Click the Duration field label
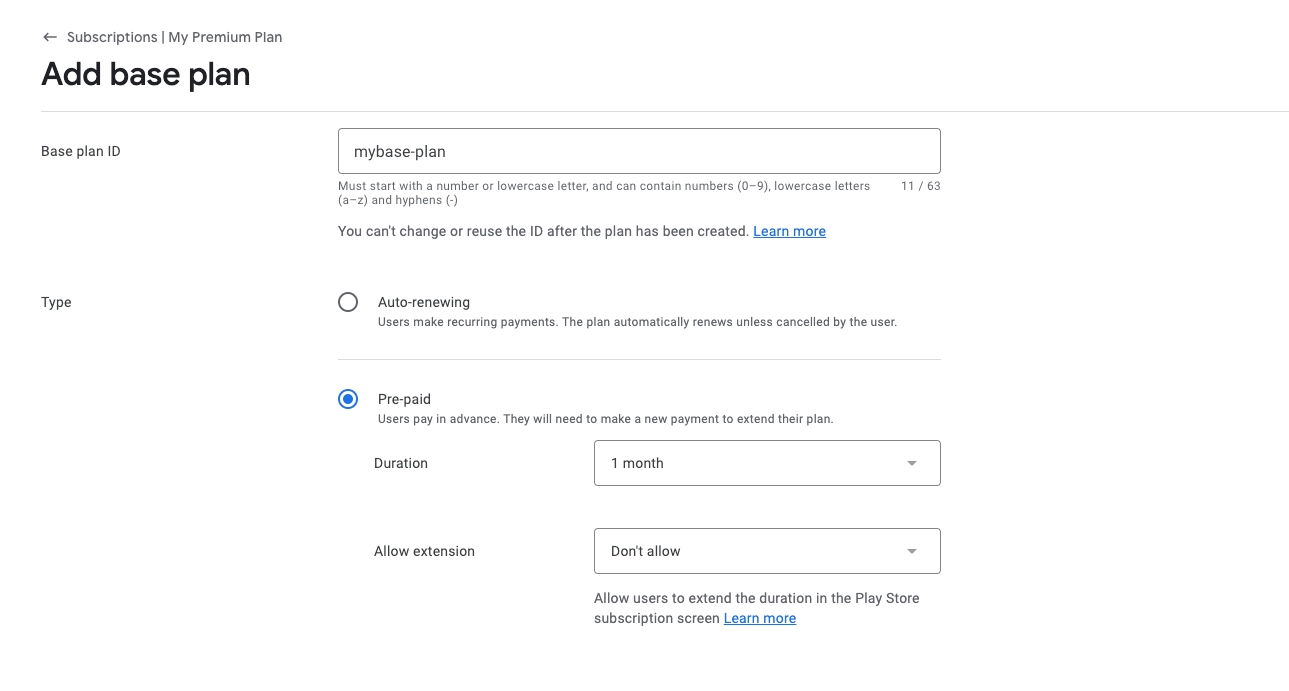 (x=401, y=463)
